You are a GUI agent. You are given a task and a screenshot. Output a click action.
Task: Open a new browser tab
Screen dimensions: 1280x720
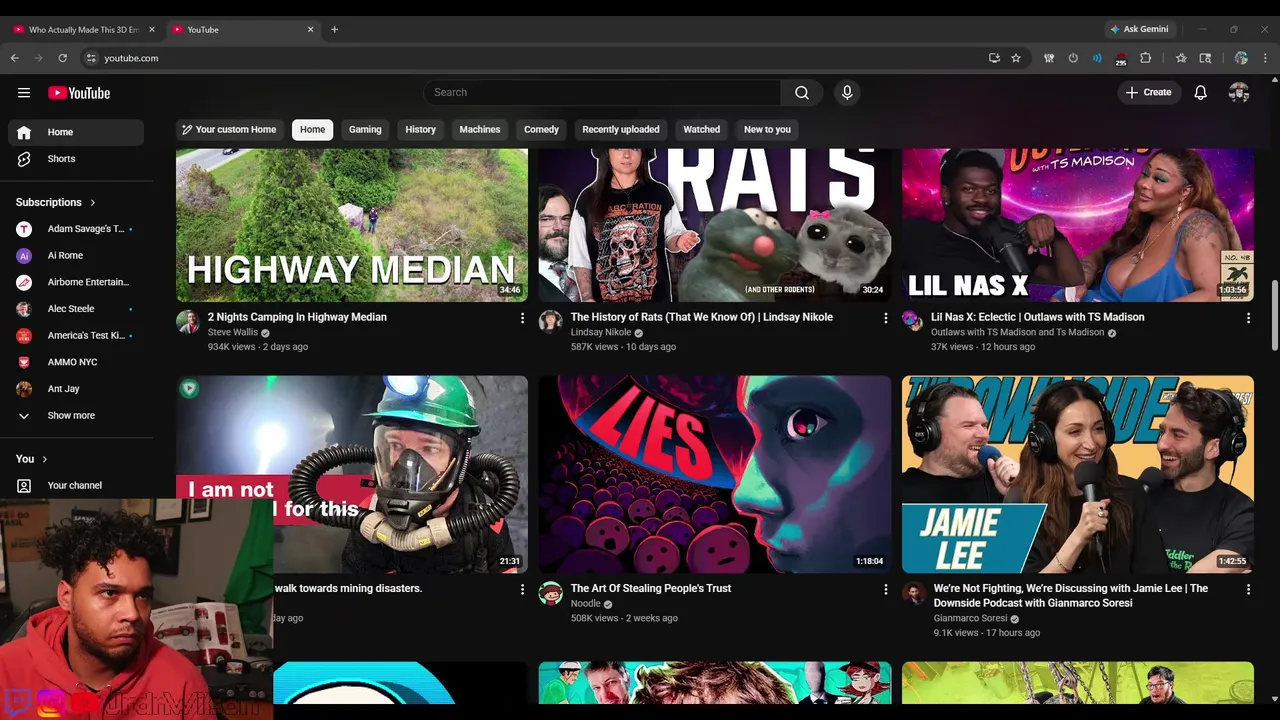334,29
